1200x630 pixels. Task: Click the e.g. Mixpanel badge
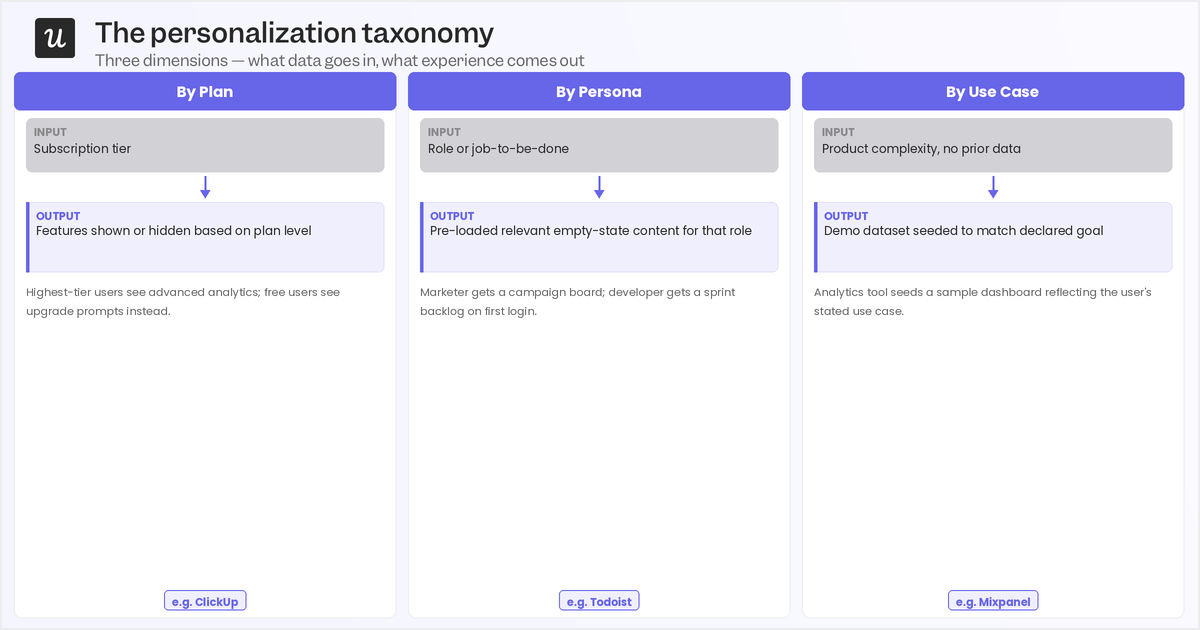pos(993,601)
